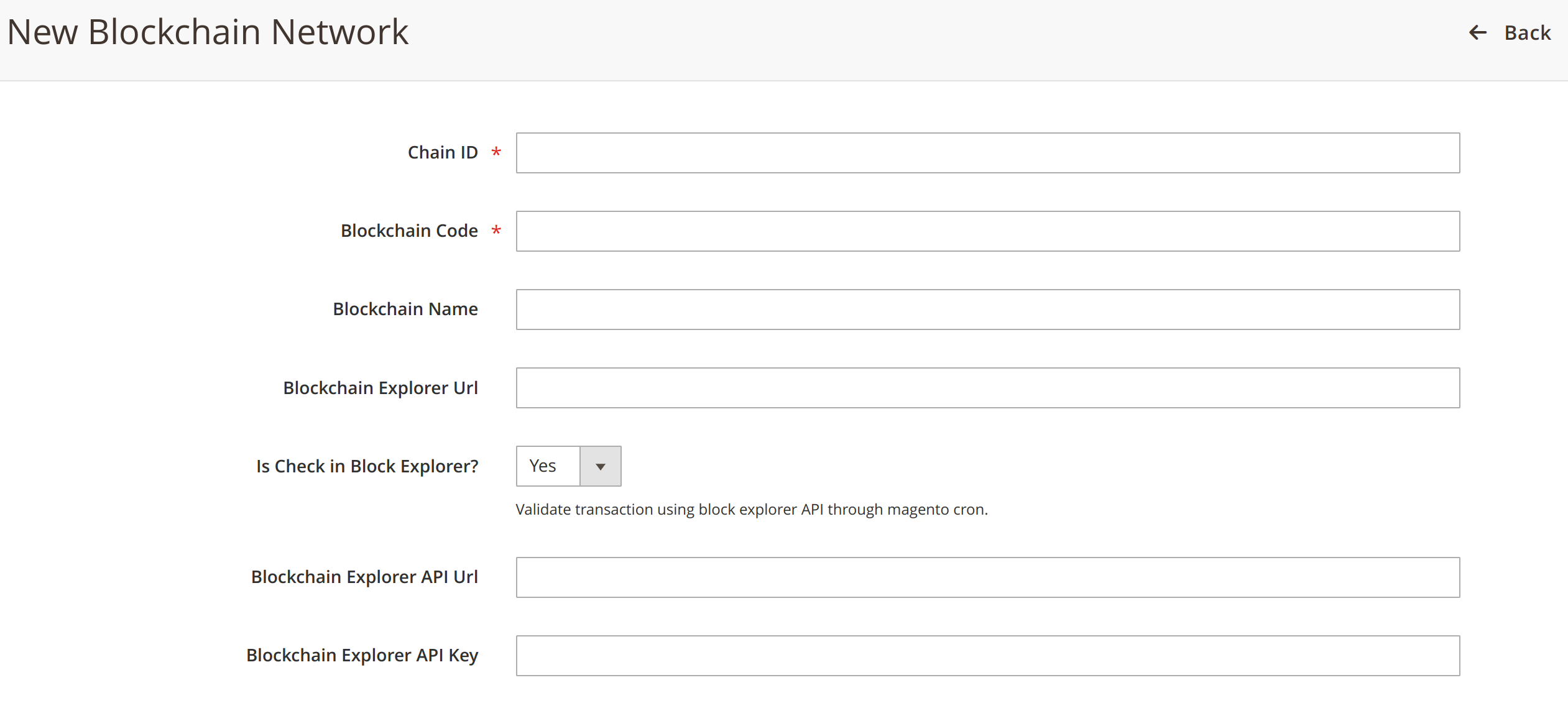Screen dimensions: 1568x721
Task: Focus the Chain ID input field
Action: click(987, 153)
